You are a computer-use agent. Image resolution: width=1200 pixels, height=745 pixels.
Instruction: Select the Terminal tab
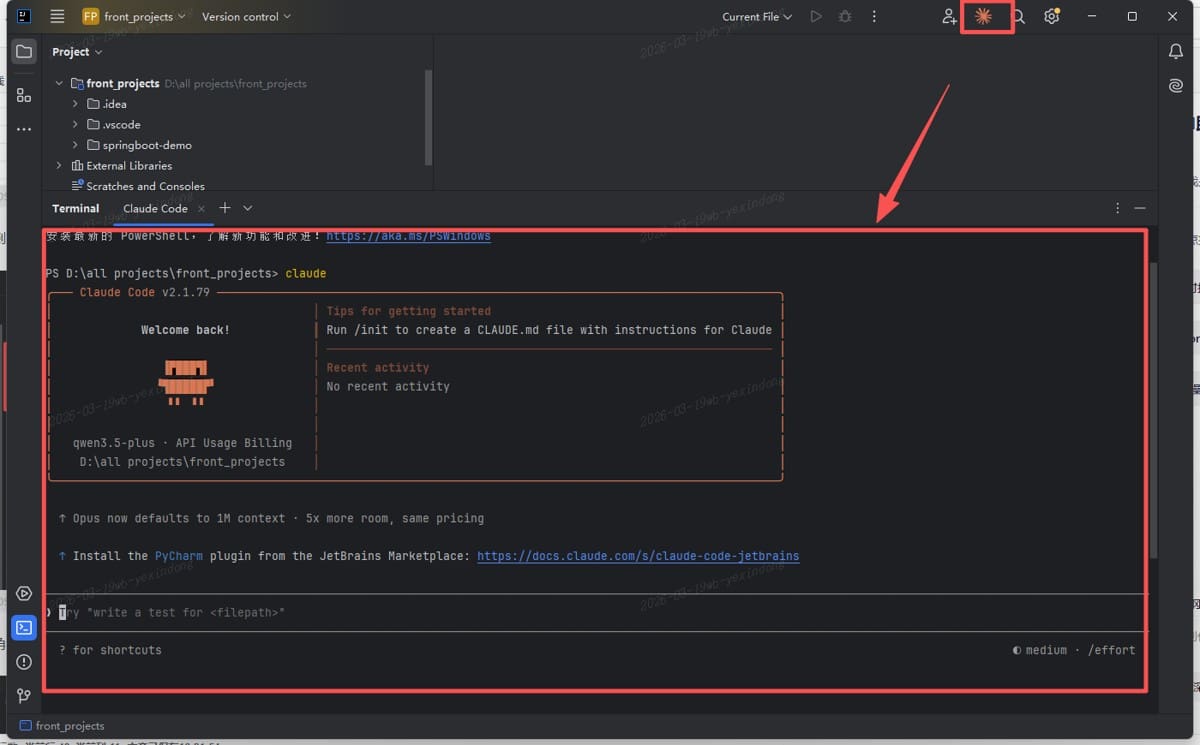[x=76, y=208]
